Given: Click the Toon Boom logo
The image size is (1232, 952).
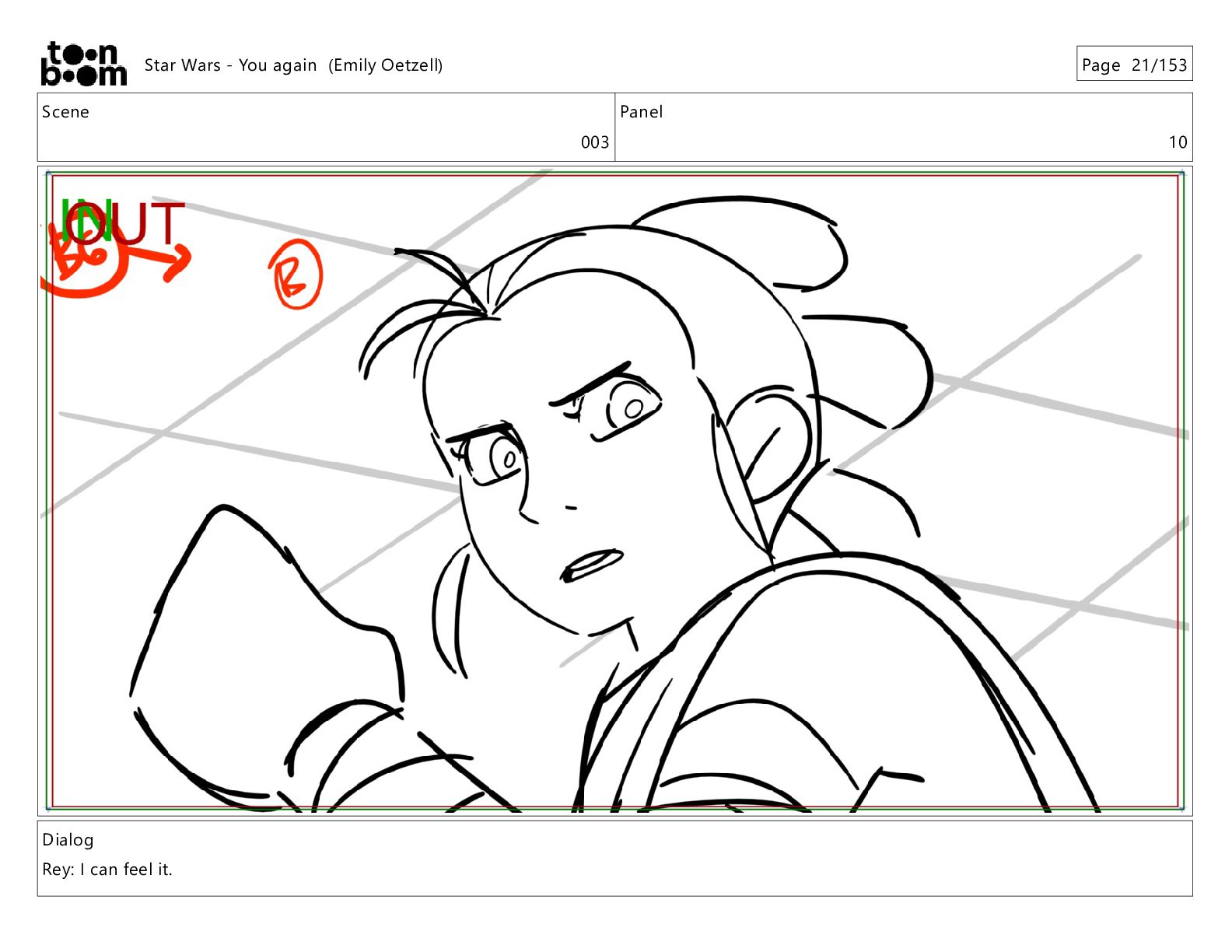Looking at the screenshot, I should coord(83,64).
